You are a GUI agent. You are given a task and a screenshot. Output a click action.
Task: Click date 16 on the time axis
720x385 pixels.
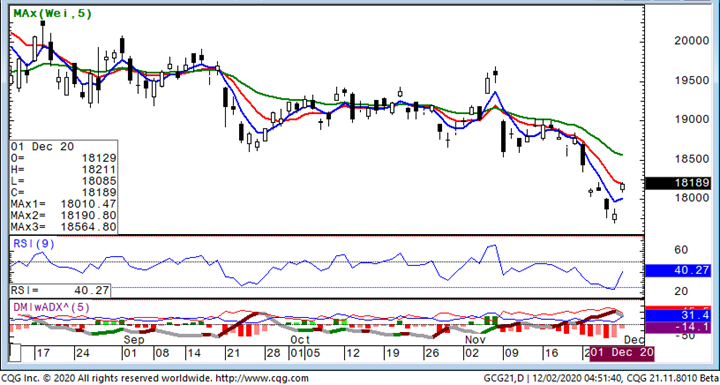point(551,354)
